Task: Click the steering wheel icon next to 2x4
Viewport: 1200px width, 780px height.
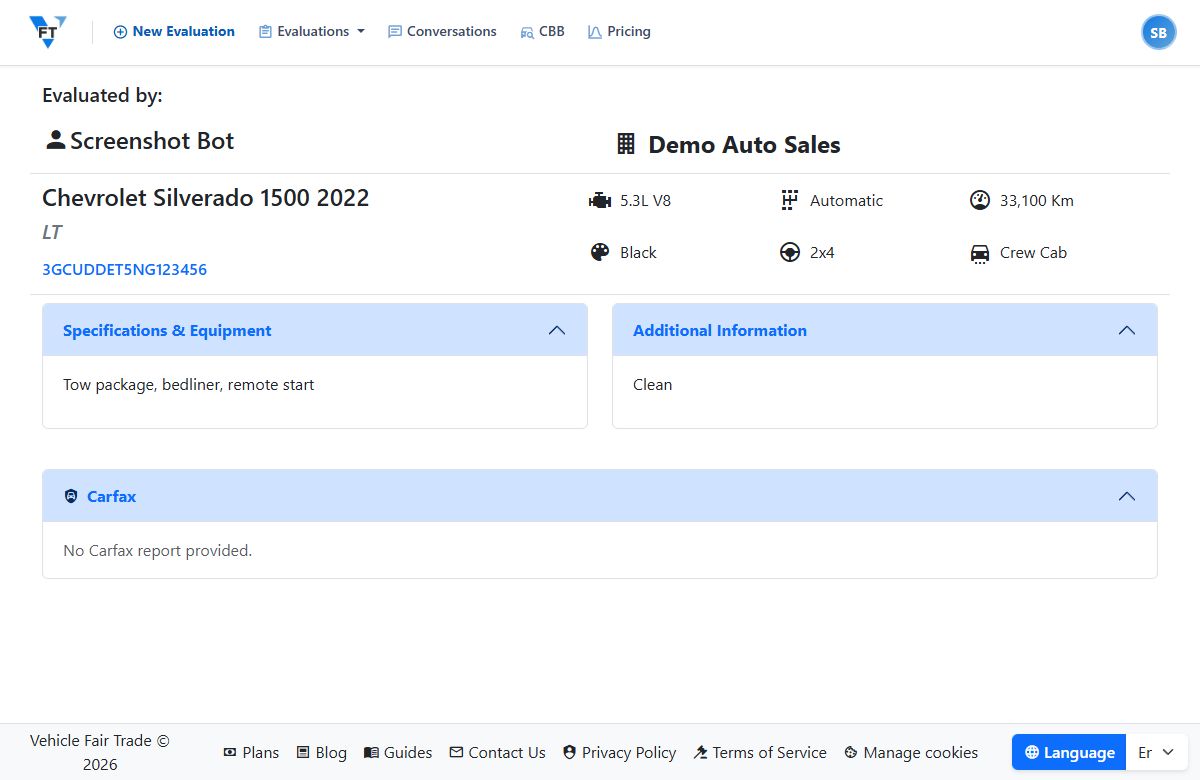Action: click(790, 252)
